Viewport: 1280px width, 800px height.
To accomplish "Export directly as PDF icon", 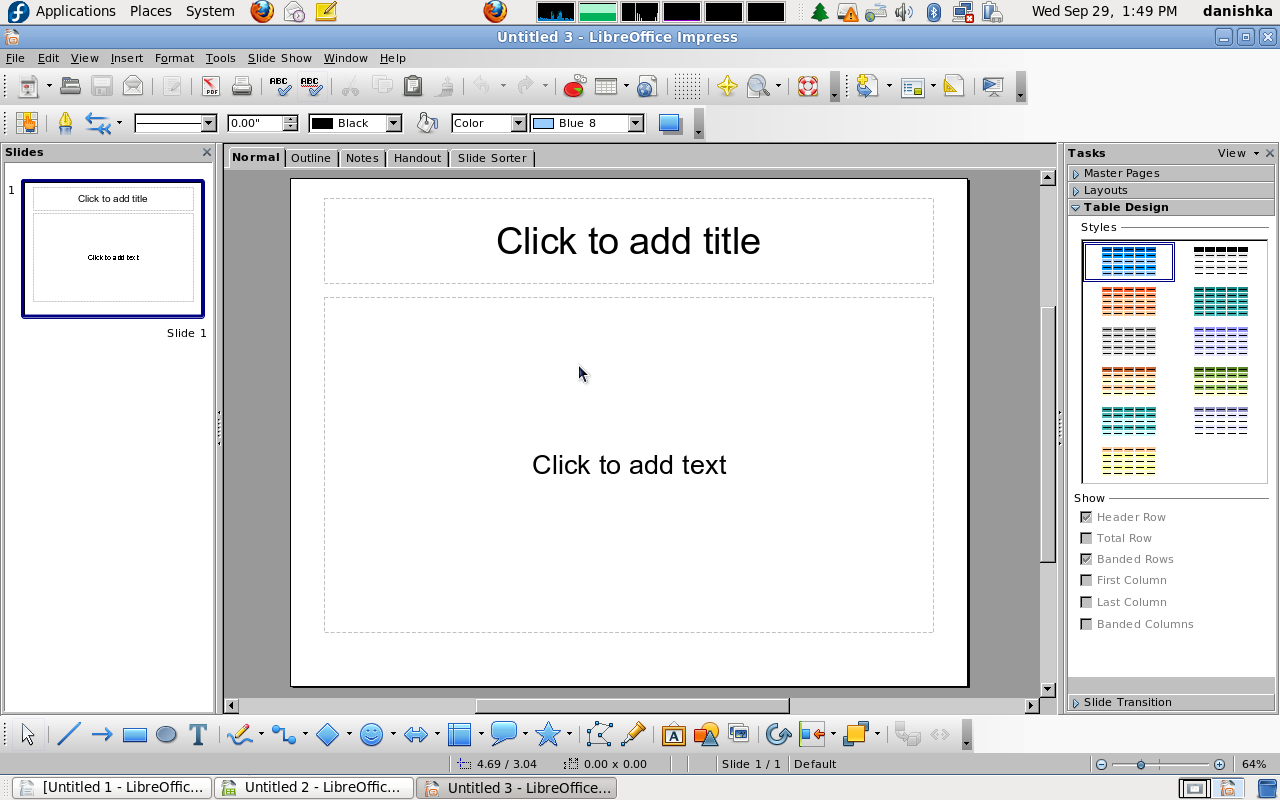I will 211,87.
